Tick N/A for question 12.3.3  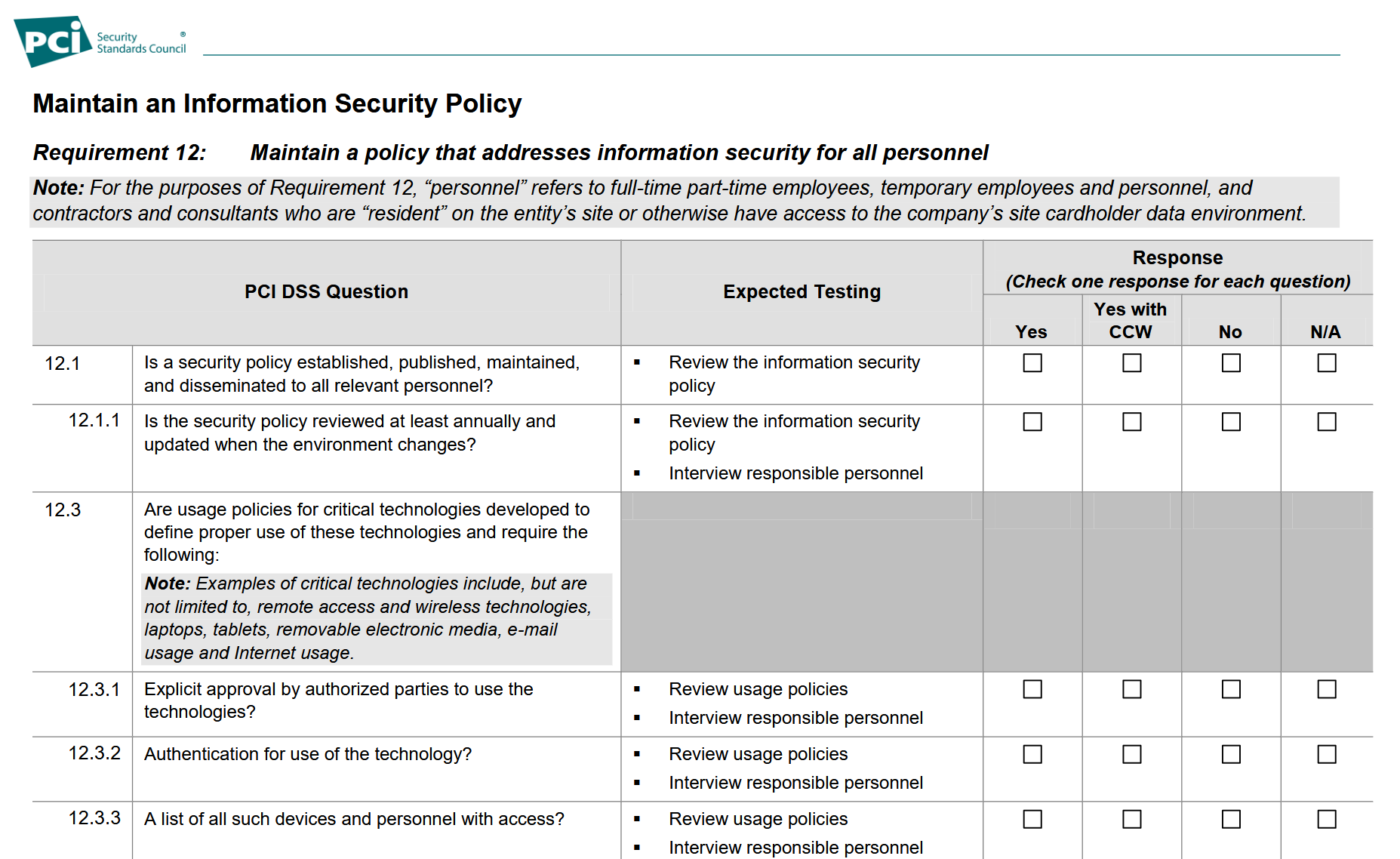point(1326,819)
